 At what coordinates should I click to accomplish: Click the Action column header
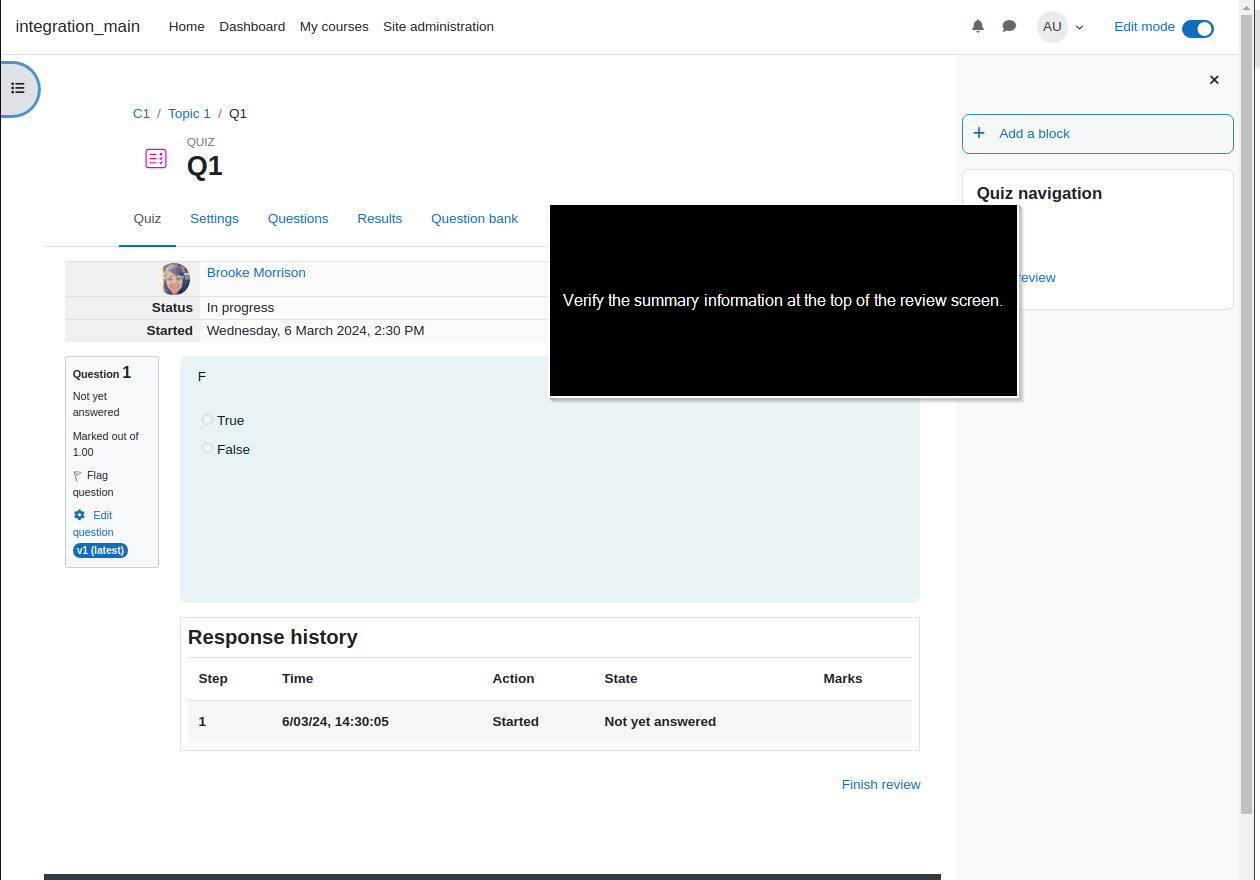coord(514,679)
